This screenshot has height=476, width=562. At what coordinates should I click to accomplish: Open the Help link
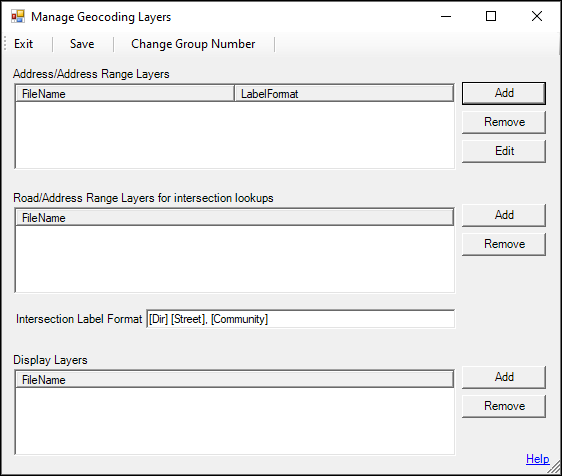pyautogui.click(x=537, y=459)
